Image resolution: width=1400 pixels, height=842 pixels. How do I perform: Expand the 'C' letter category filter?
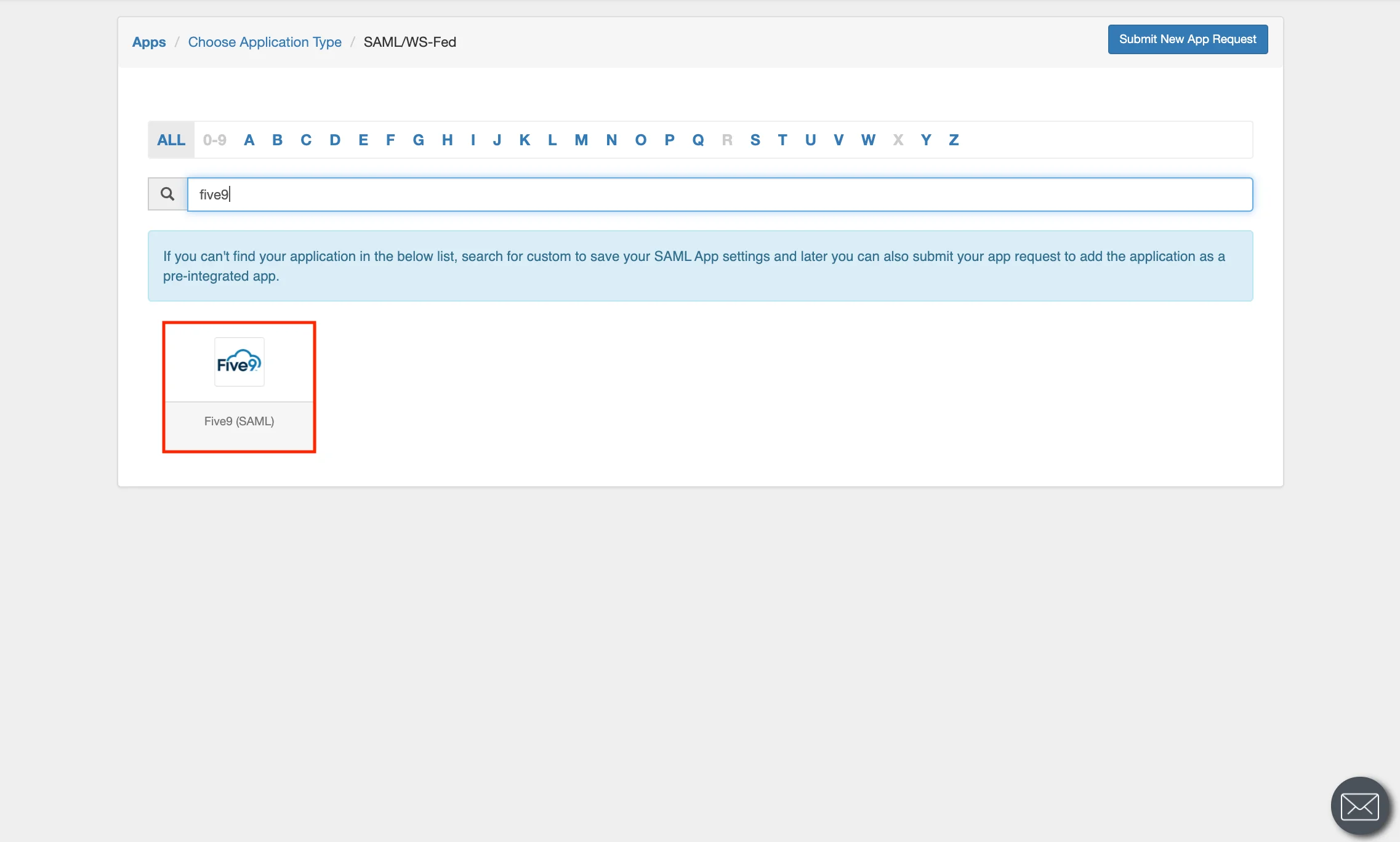[x=306, y=139]
